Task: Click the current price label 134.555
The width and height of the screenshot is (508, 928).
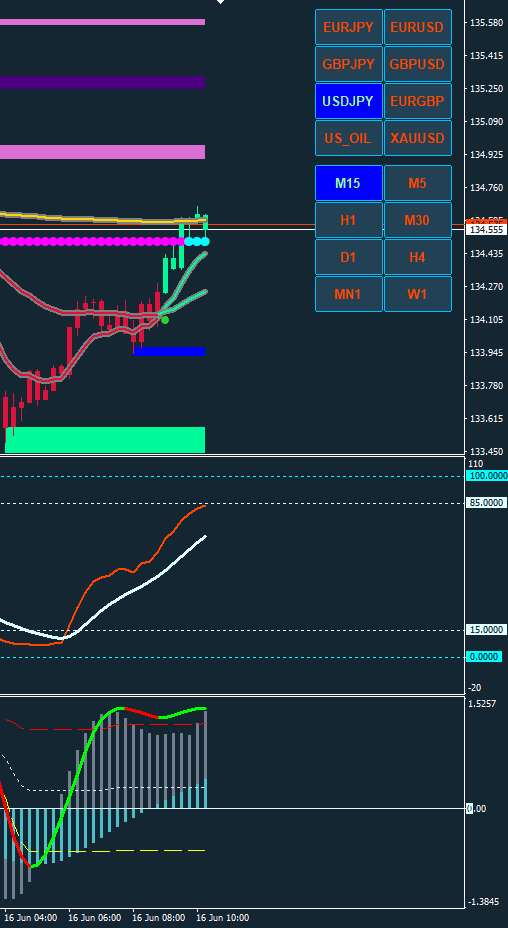Action: [x=486, y=230]
